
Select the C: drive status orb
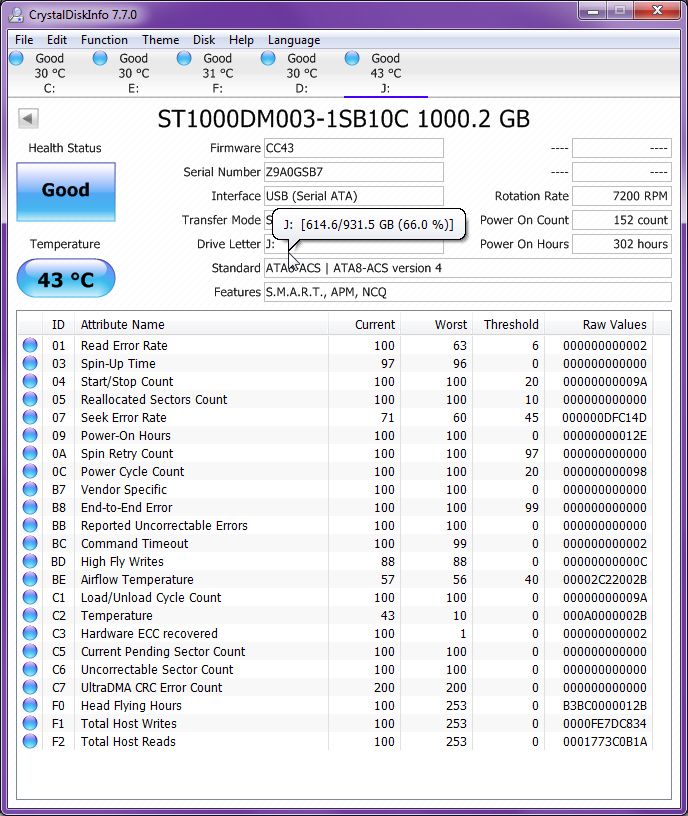(16, 58)
